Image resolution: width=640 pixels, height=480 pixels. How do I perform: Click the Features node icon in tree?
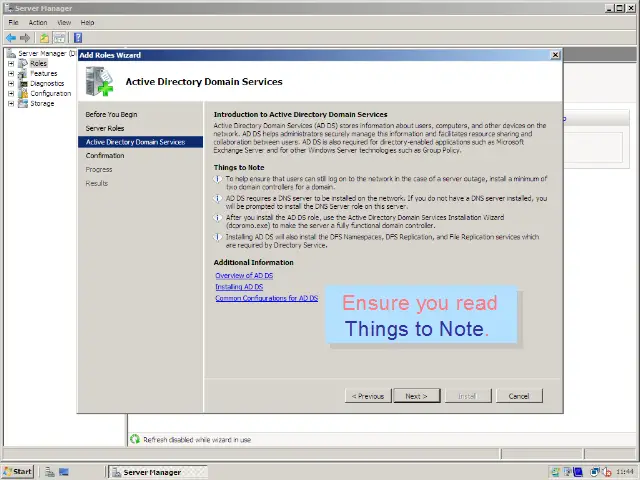click(23, 73)
